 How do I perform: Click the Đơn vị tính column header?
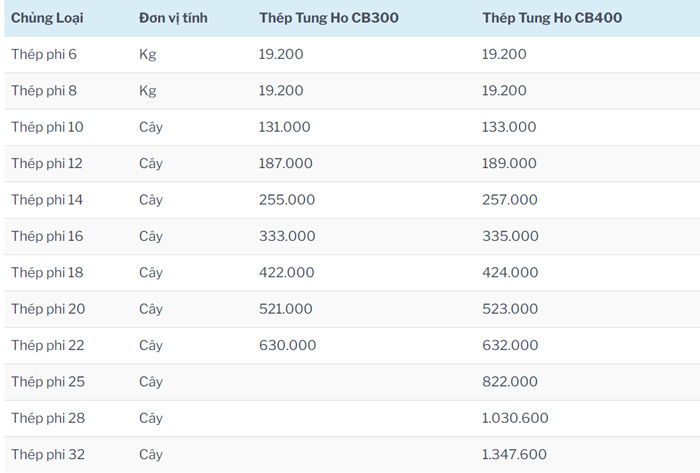coord(173,18)
